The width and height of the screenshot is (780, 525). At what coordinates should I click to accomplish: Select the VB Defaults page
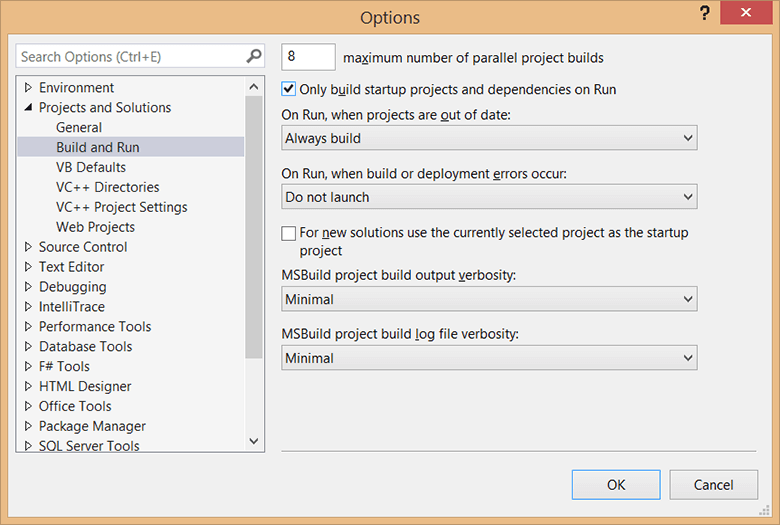(91, 167)
